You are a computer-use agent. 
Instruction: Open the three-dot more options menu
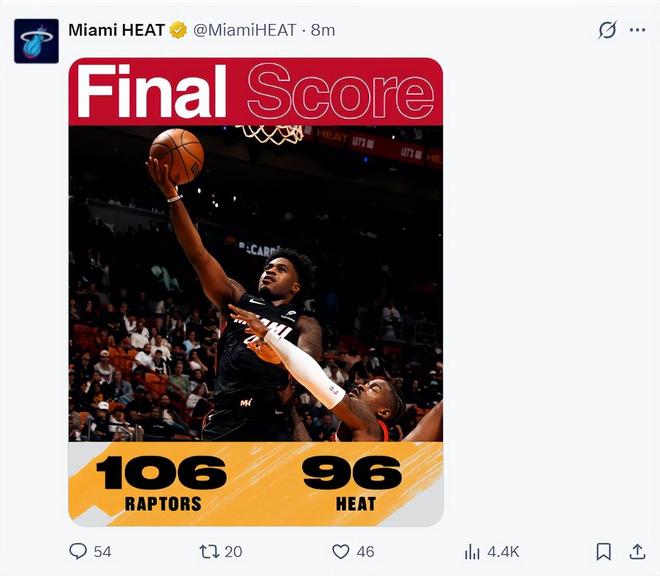pyautogui.click(x=637, y=30)
